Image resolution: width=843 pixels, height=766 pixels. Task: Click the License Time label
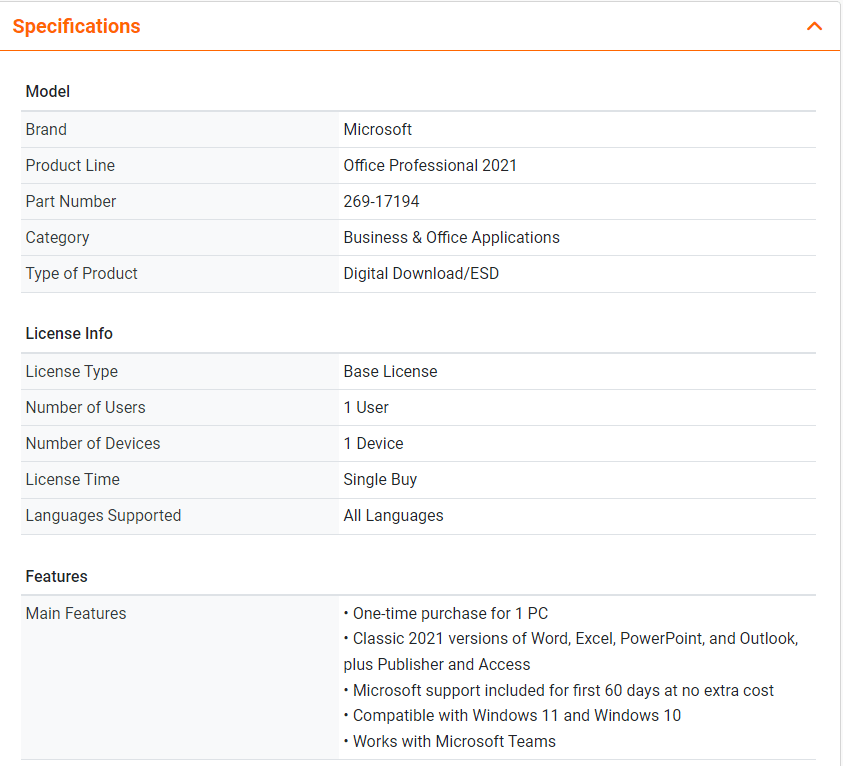pos(73,479)
